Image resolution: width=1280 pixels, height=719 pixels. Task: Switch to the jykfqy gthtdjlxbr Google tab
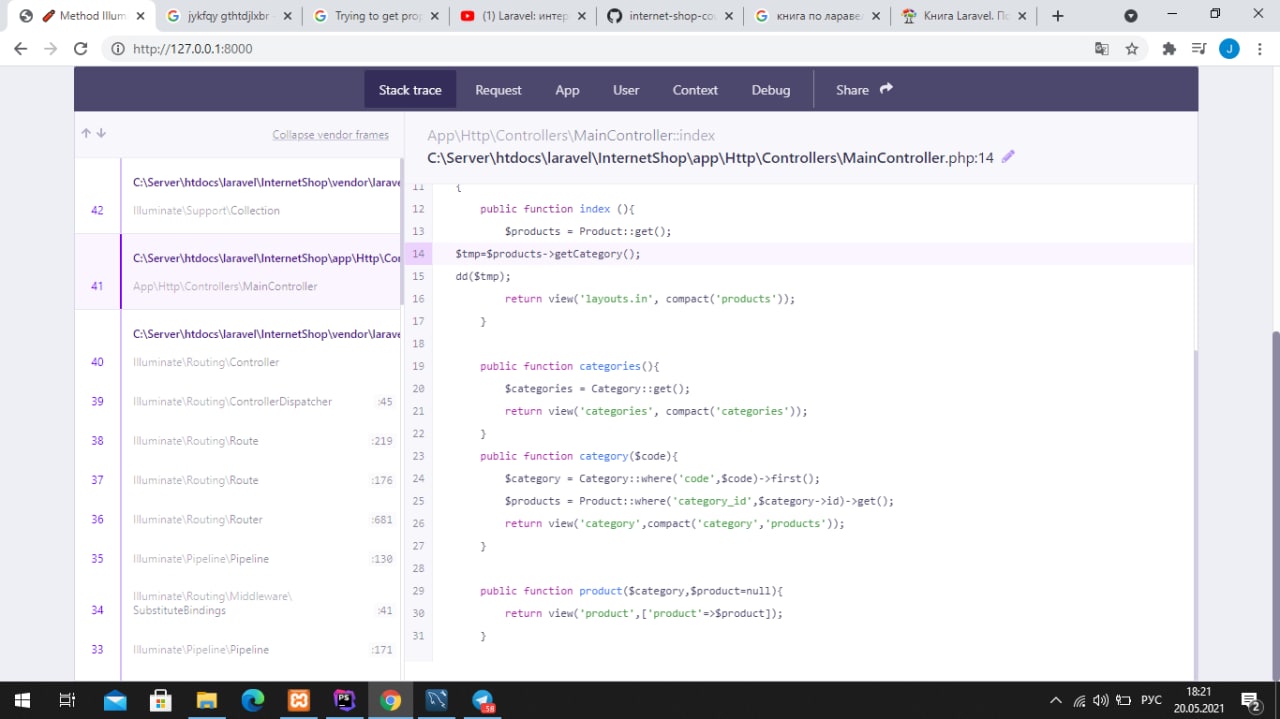point(229,16)
